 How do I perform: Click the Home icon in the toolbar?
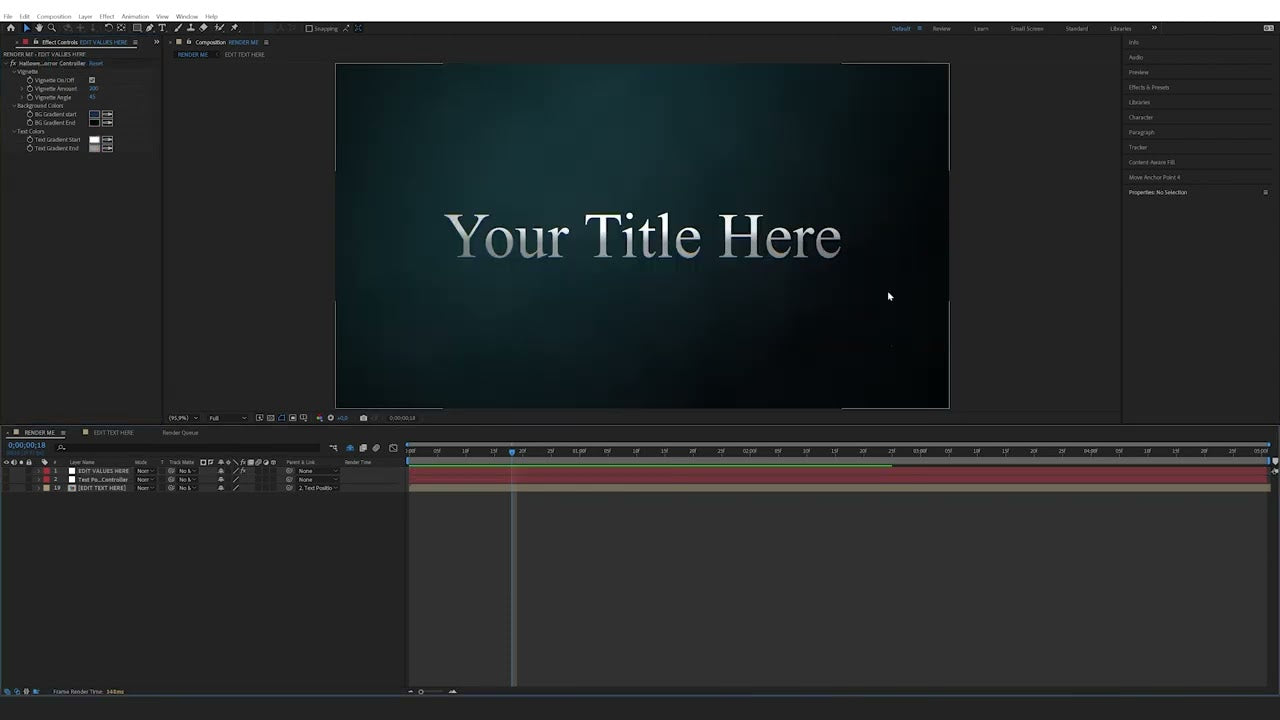coord(11,28)
